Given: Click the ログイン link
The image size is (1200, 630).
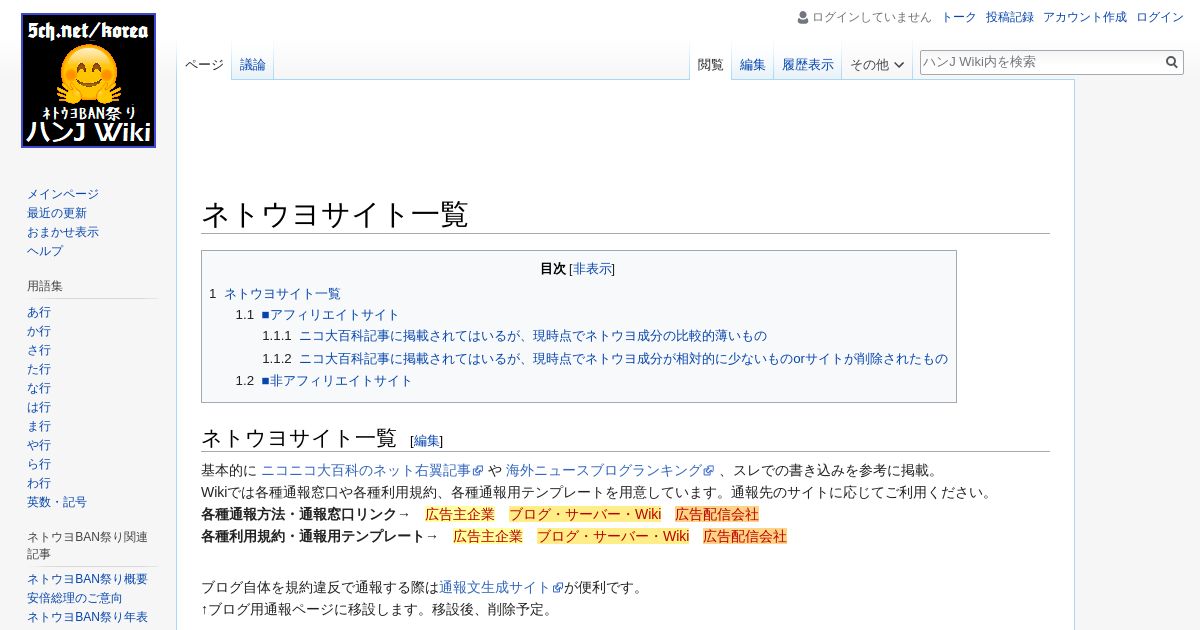Looking at the screenshot, I should (1160, 17).
